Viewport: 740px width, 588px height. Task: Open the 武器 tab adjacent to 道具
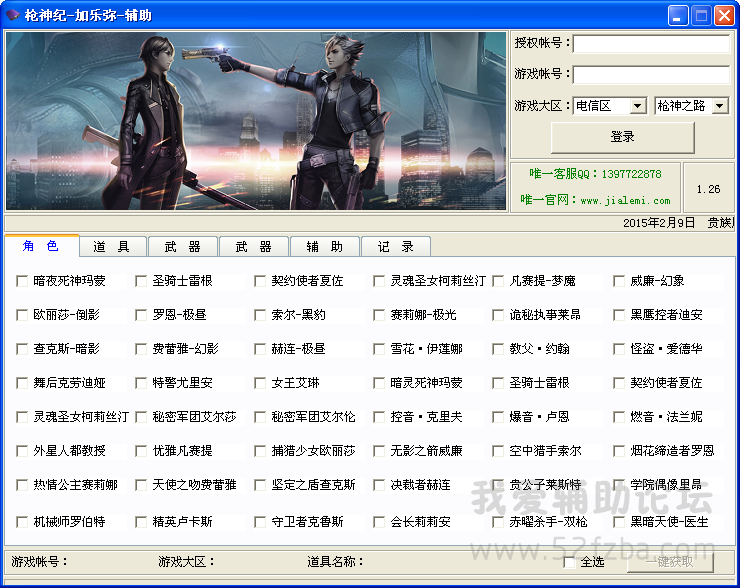[183, 247]
